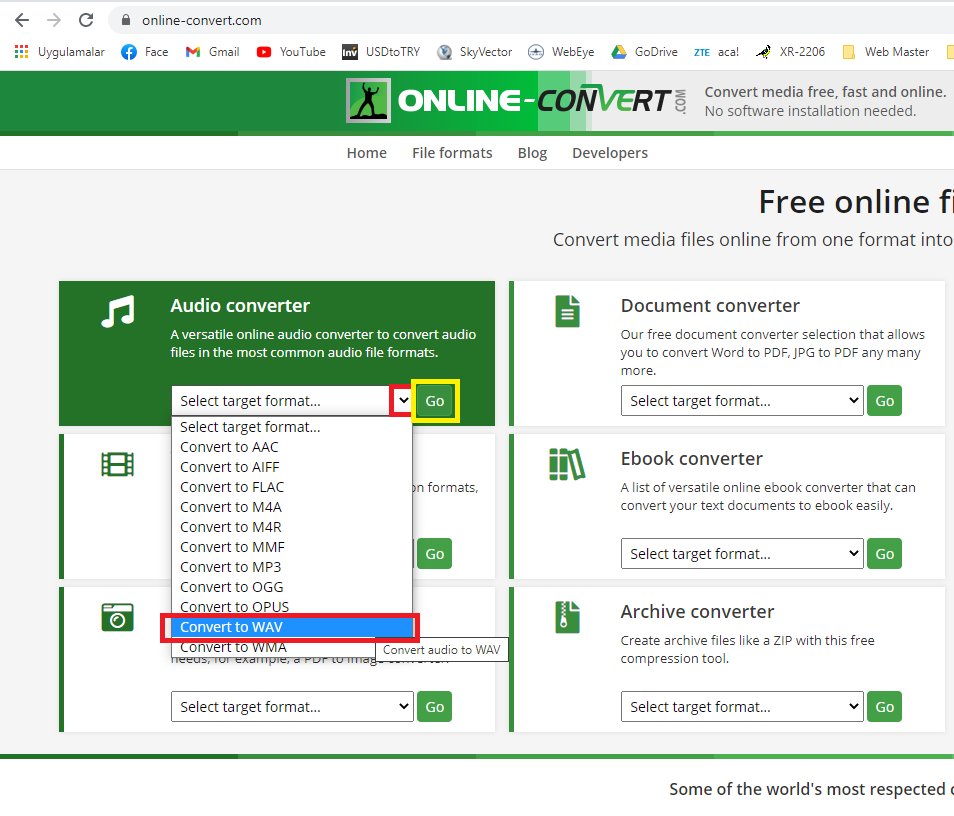Open the Blog page

pos(532,153)
